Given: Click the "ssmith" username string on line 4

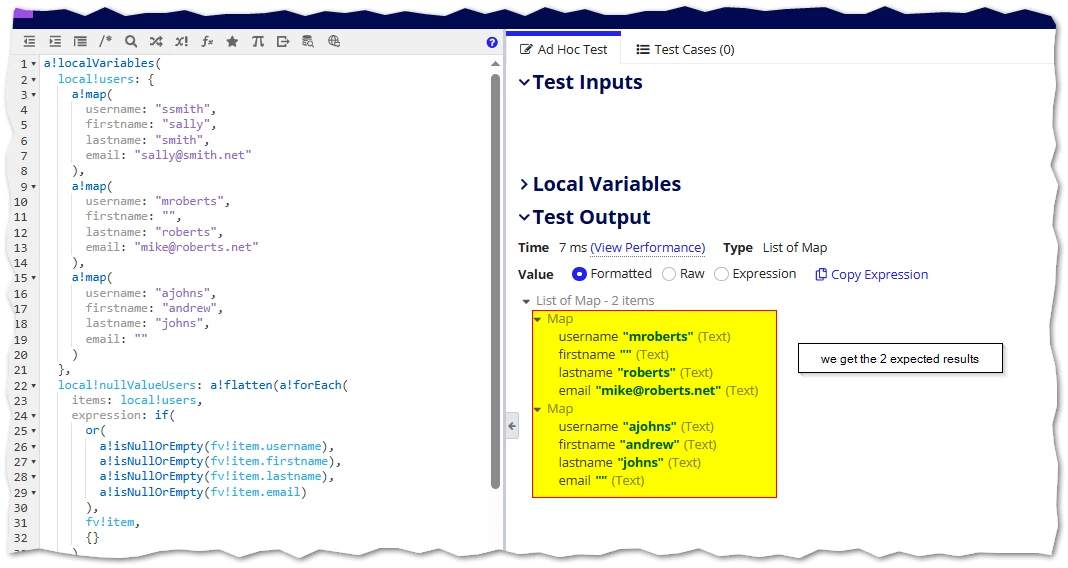Looking at the screenshot, I should [x=182, y=109].
